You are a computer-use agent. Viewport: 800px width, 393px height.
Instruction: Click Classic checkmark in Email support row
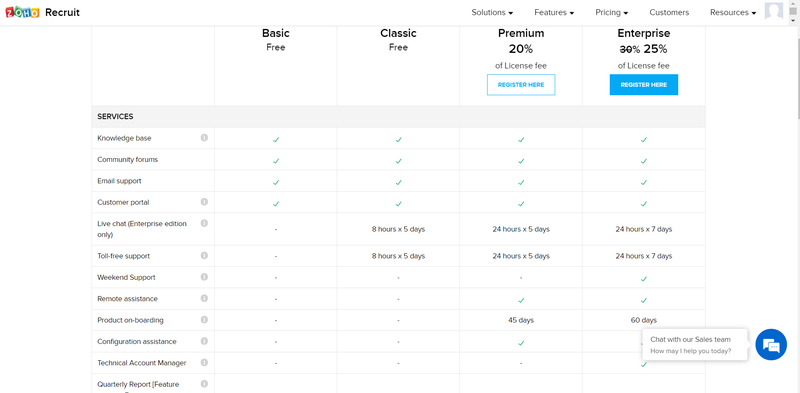[398, 182]
